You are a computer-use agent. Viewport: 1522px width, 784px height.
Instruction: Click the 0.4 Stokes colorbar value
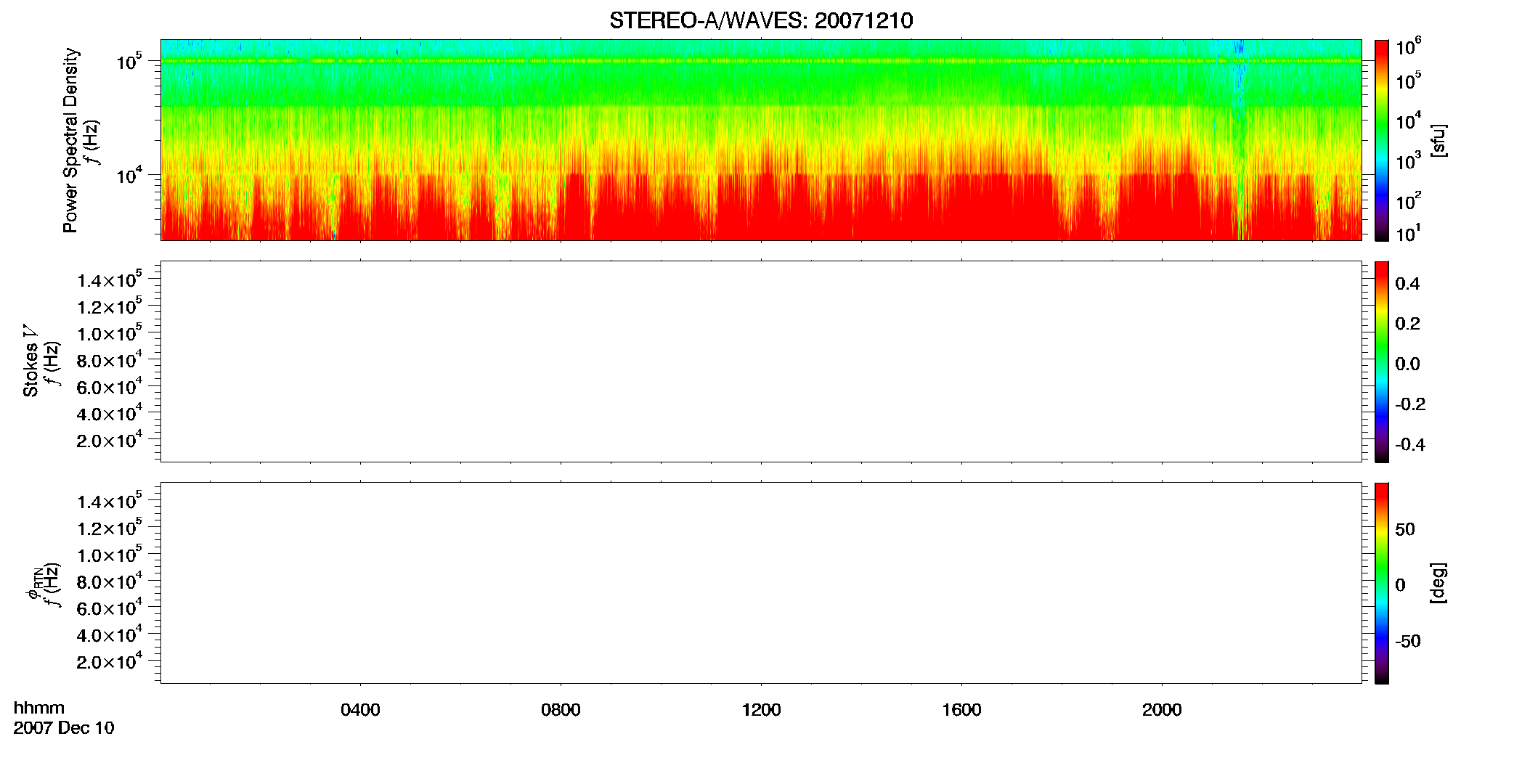coord(1407,284)
